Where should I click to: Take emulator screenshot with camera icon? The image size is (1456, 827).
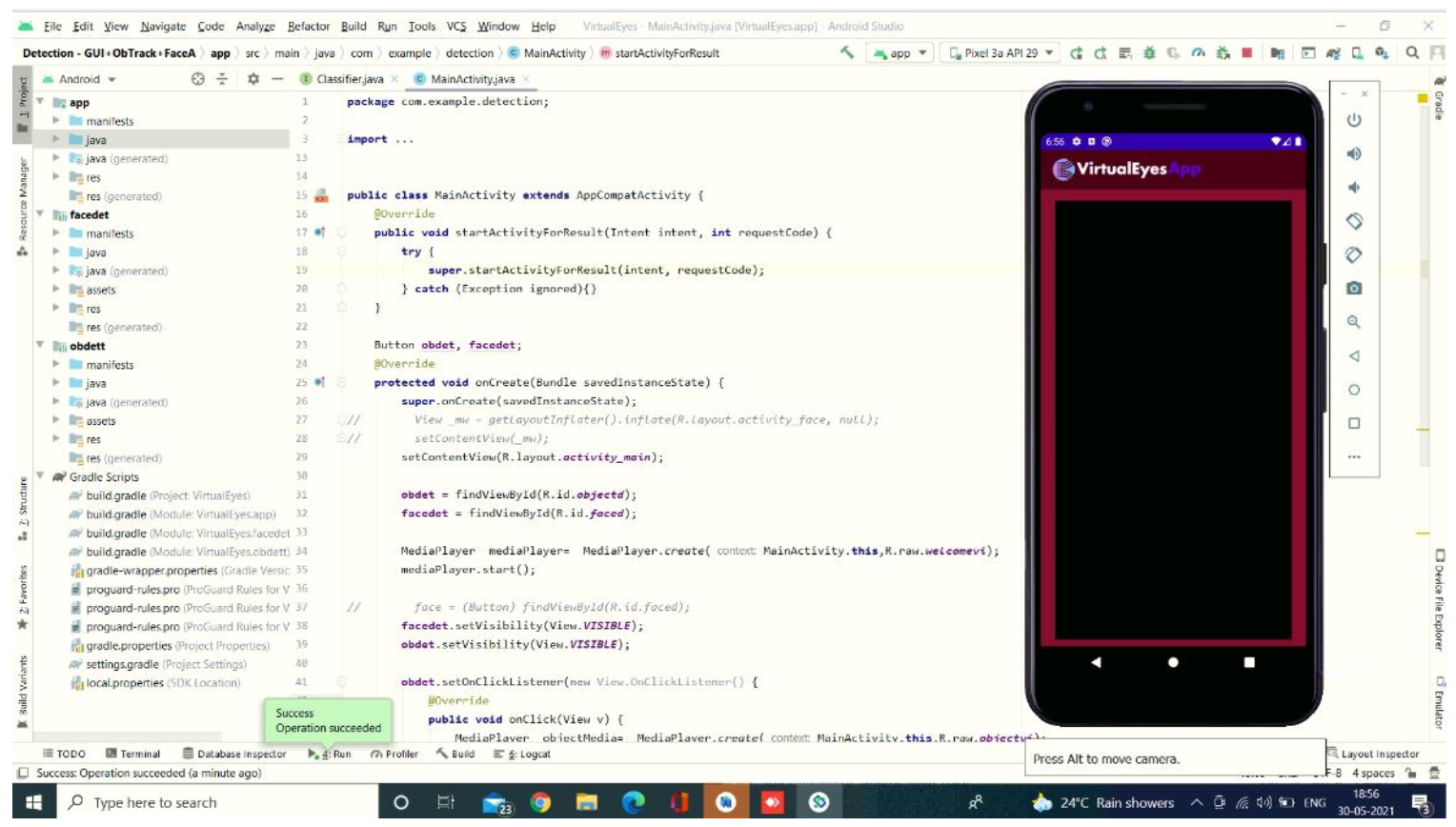tap(1353, 288)
